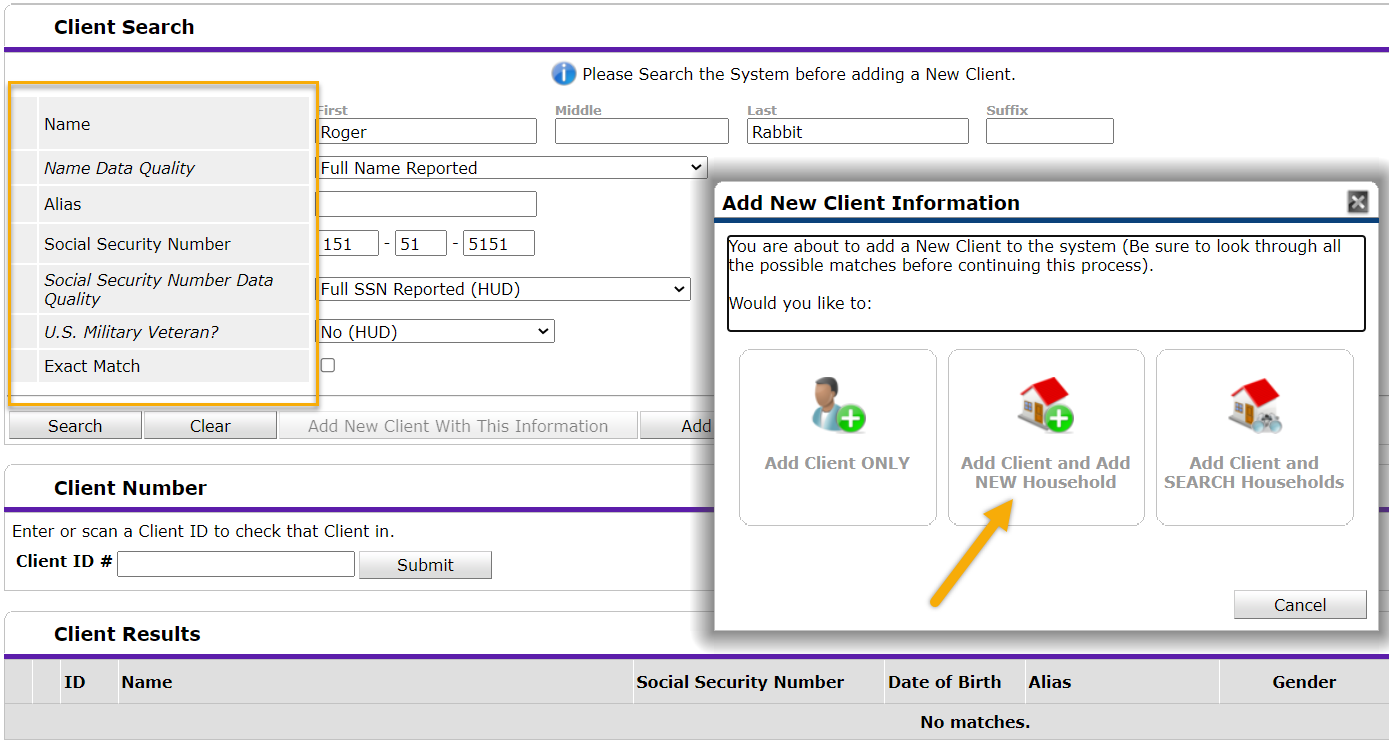Viewport: 1389px width, 749px height.
Task: Select Add Client and SEARCH Households icon
Action: pyautogui.click(x=1255, y=404)
